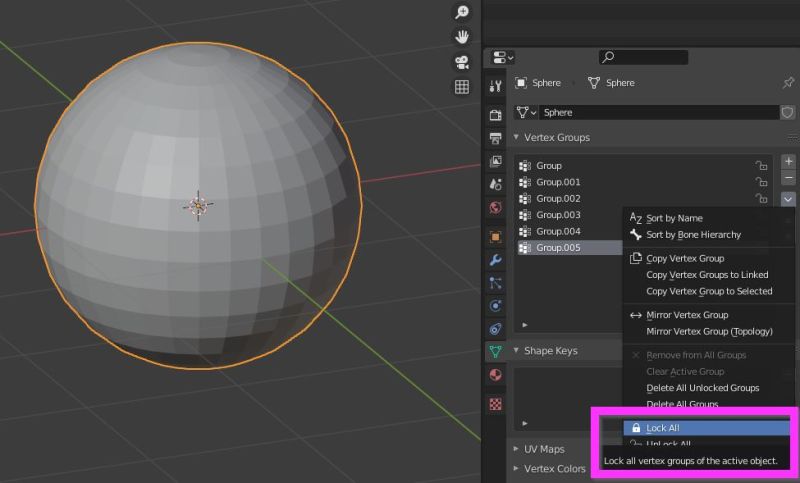Click the Sphere mesh name field

659,112
